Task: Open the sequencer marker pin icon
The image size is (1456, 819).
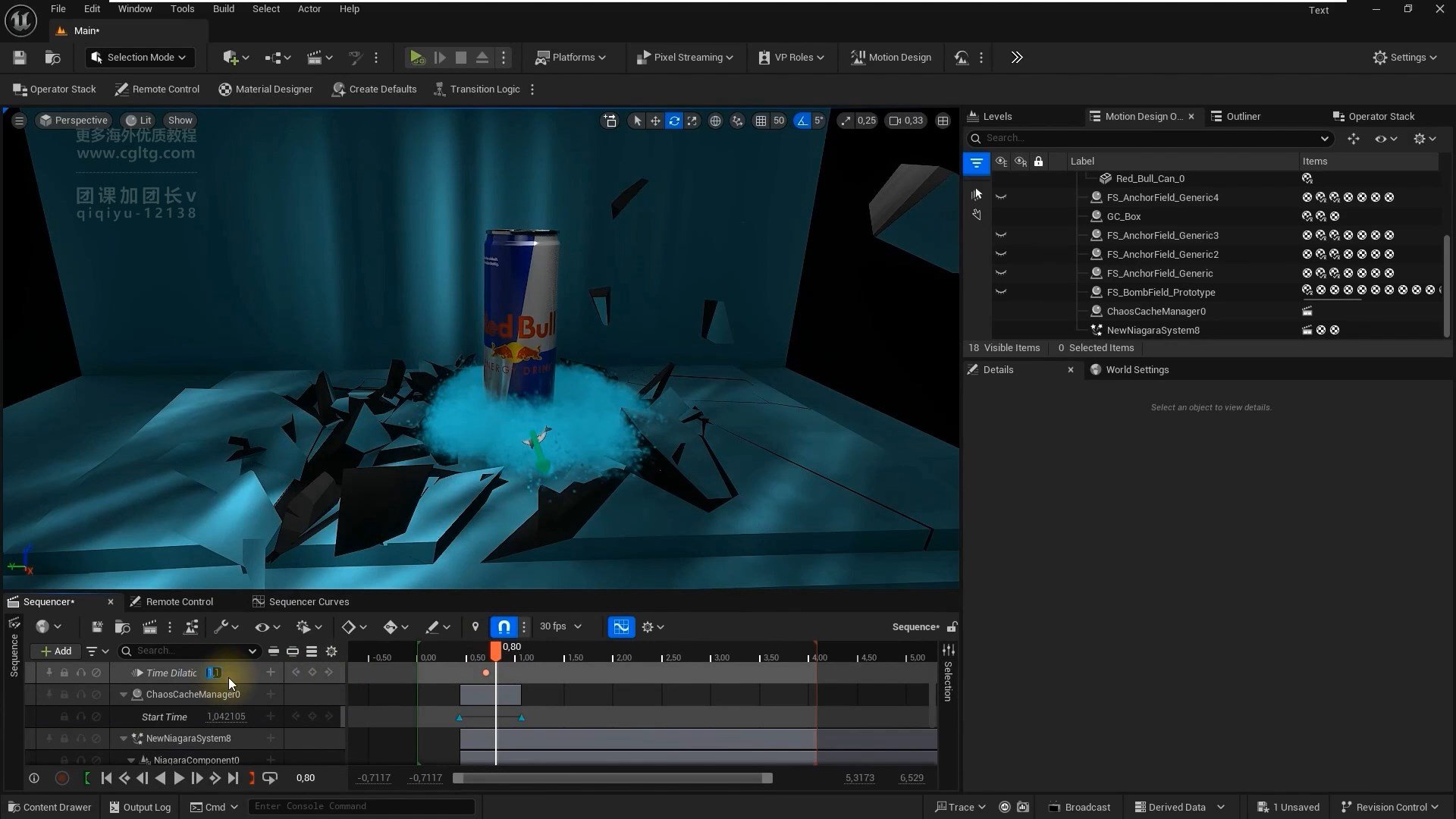Action: pos(475,627)
